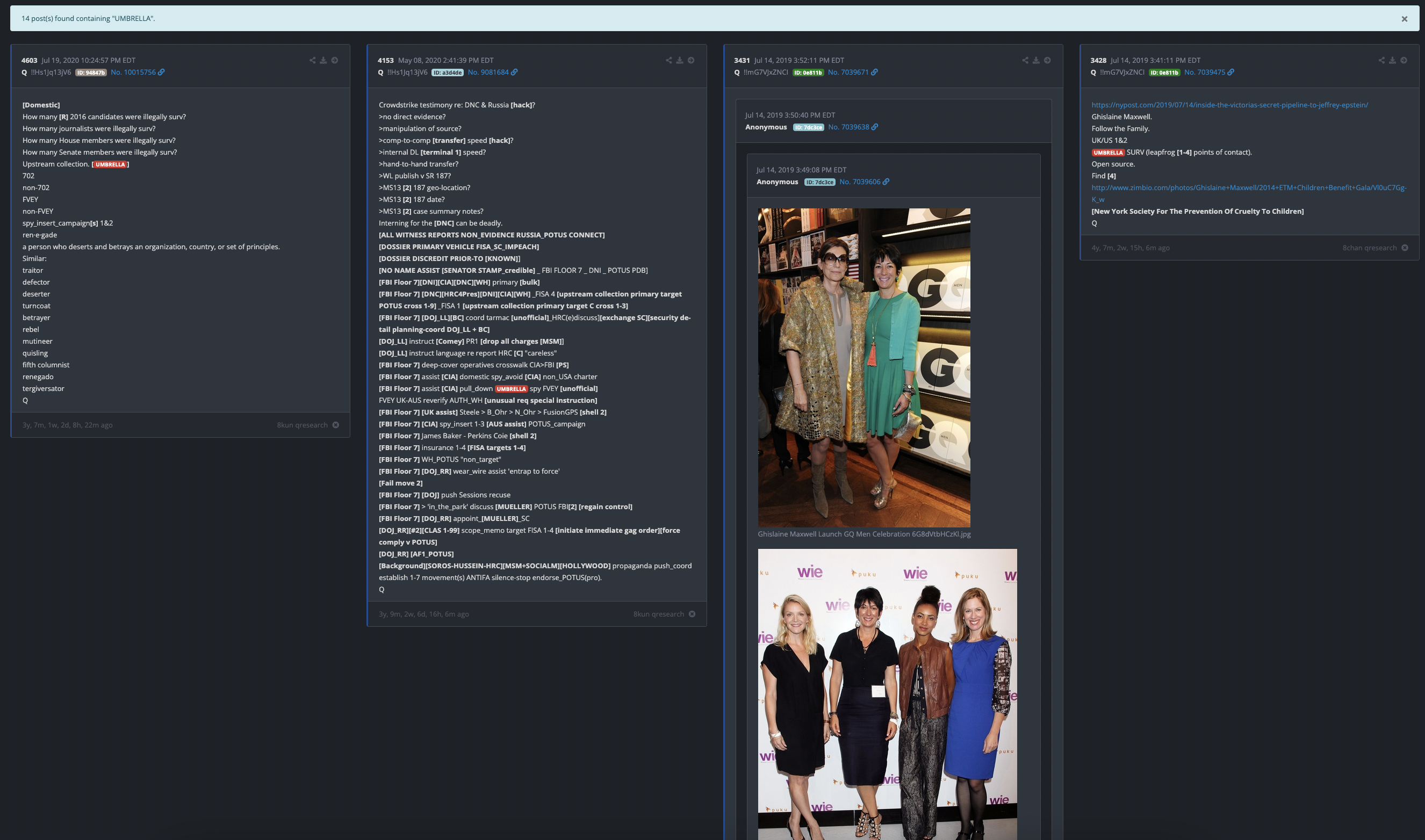Click timestamp Jul 19, 2020 10:24:57 PM EDT
The width and height of the screenshot is (1425, 840).
coord(88,60)
